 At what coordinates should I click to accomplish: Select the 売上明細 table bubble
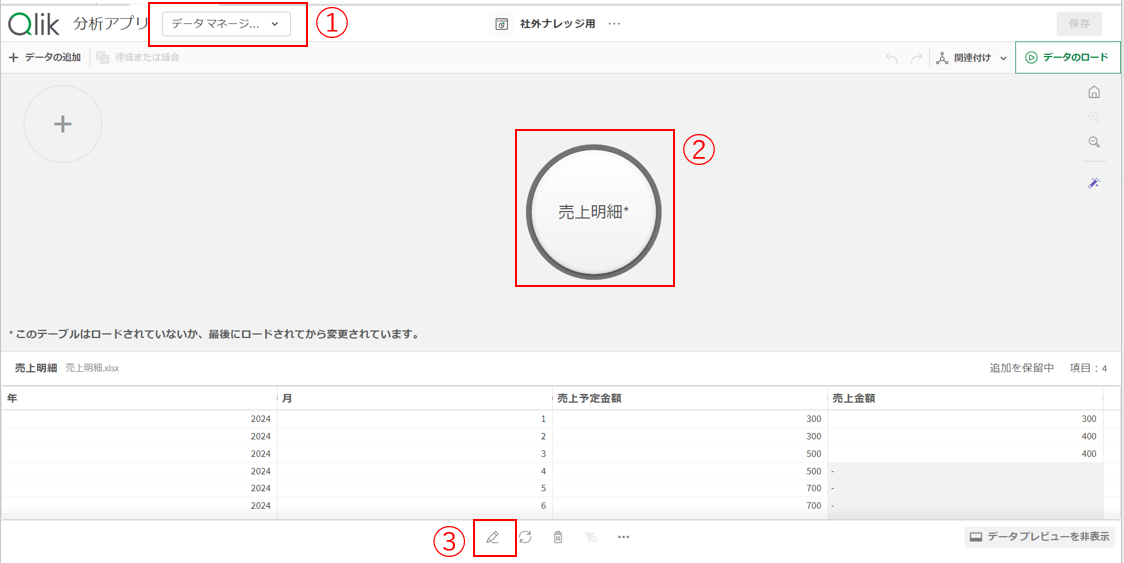coord(594,211)
